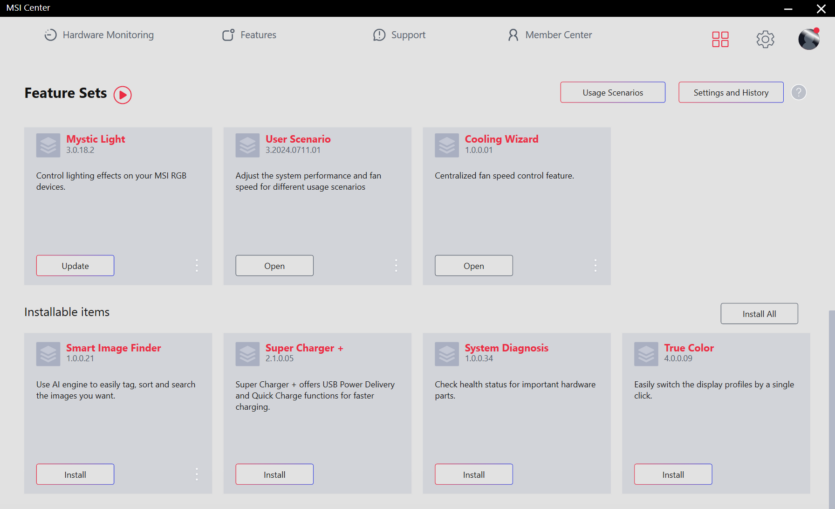Click User Scenario version 3.2024.0711.01 text
The width and height of the screenshot is (835, 509).
pyautogui.click(x=293, y=150)
